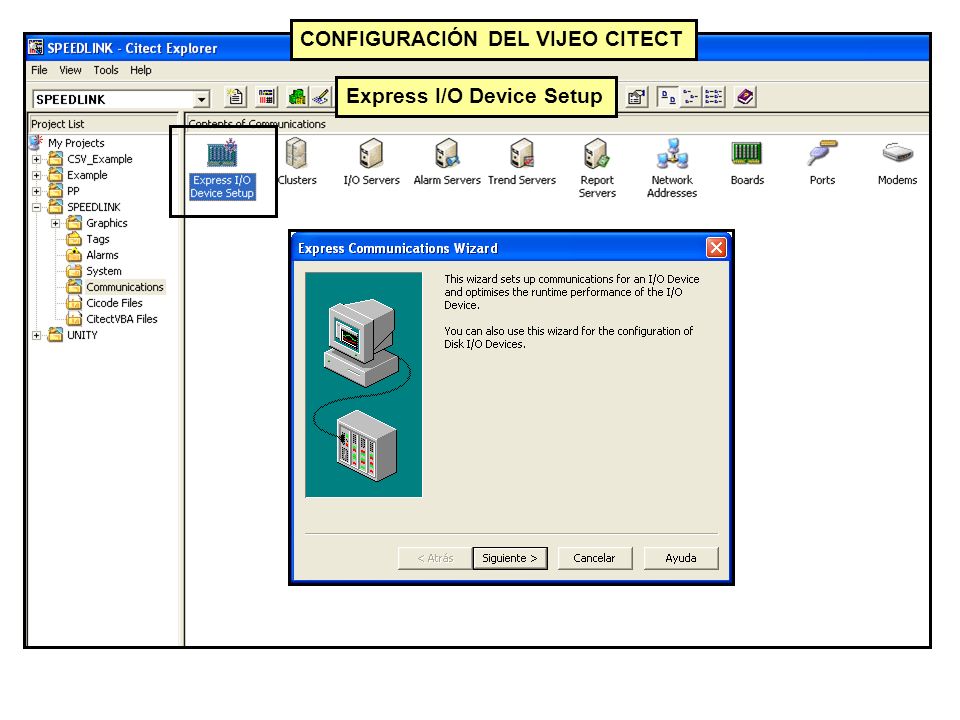
Task: Expand the UNITY project node
Action: (x=37, y=336)
